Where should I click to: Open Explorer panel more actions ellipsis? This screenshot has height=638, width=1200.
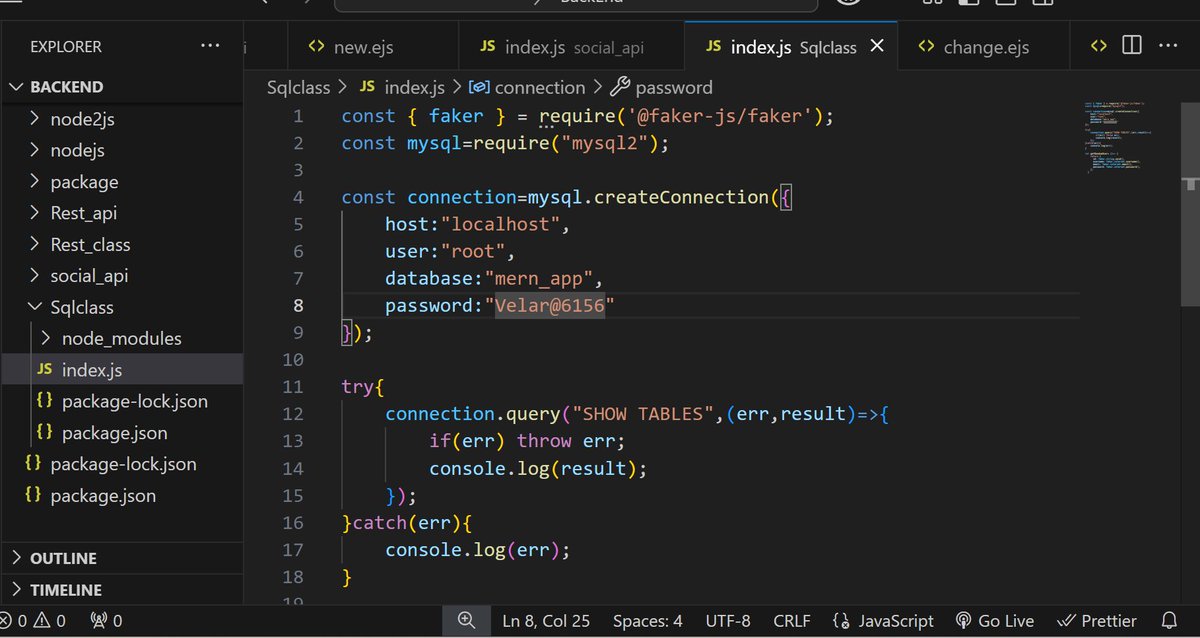tap(210, 46)
